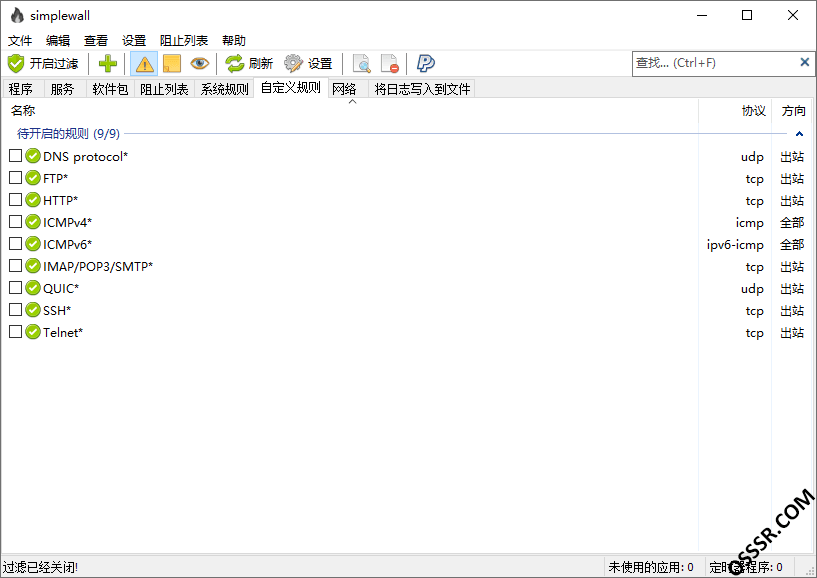Image resolution: width=817 pixels, height=578 pixels.
Task: Enable the DNS protocol rule checkbox
Action: tap(16, 155)
